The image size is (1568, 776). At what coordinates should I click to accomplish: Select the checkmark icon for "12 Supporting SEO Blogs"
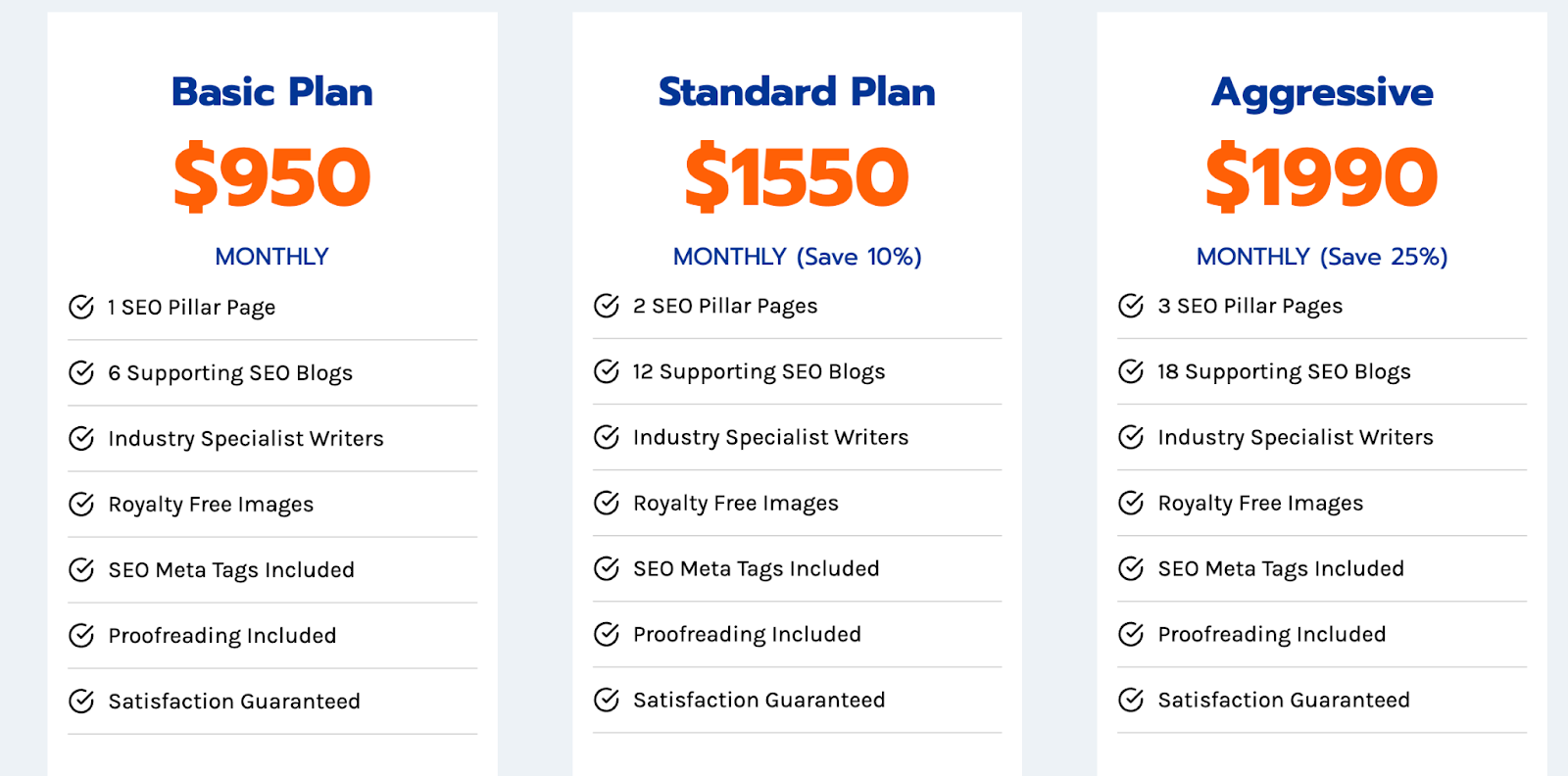[607, 371]
